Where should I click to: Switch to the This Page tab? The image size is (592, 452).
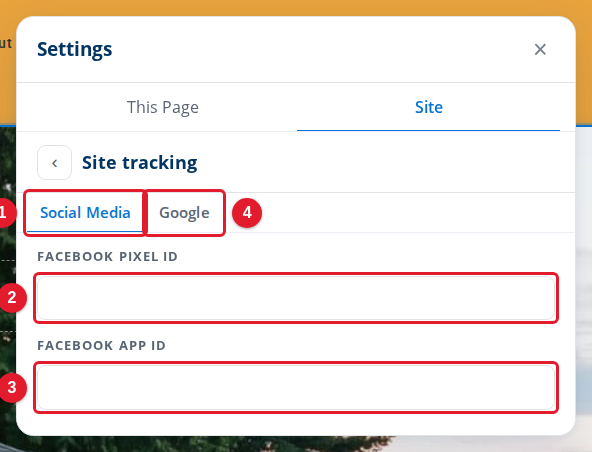point(163,107)
